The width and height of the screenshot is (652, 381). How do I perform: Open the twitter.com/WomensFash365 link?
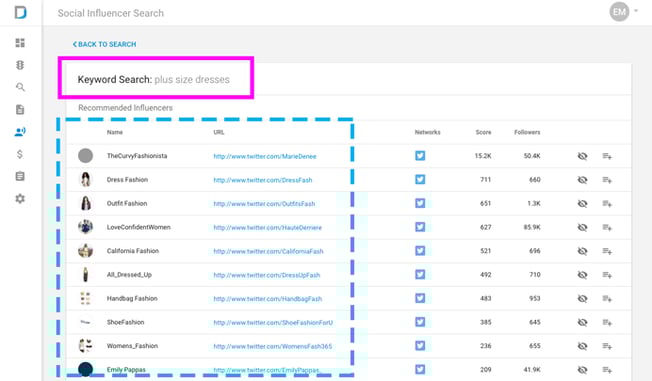coord(273,346)
